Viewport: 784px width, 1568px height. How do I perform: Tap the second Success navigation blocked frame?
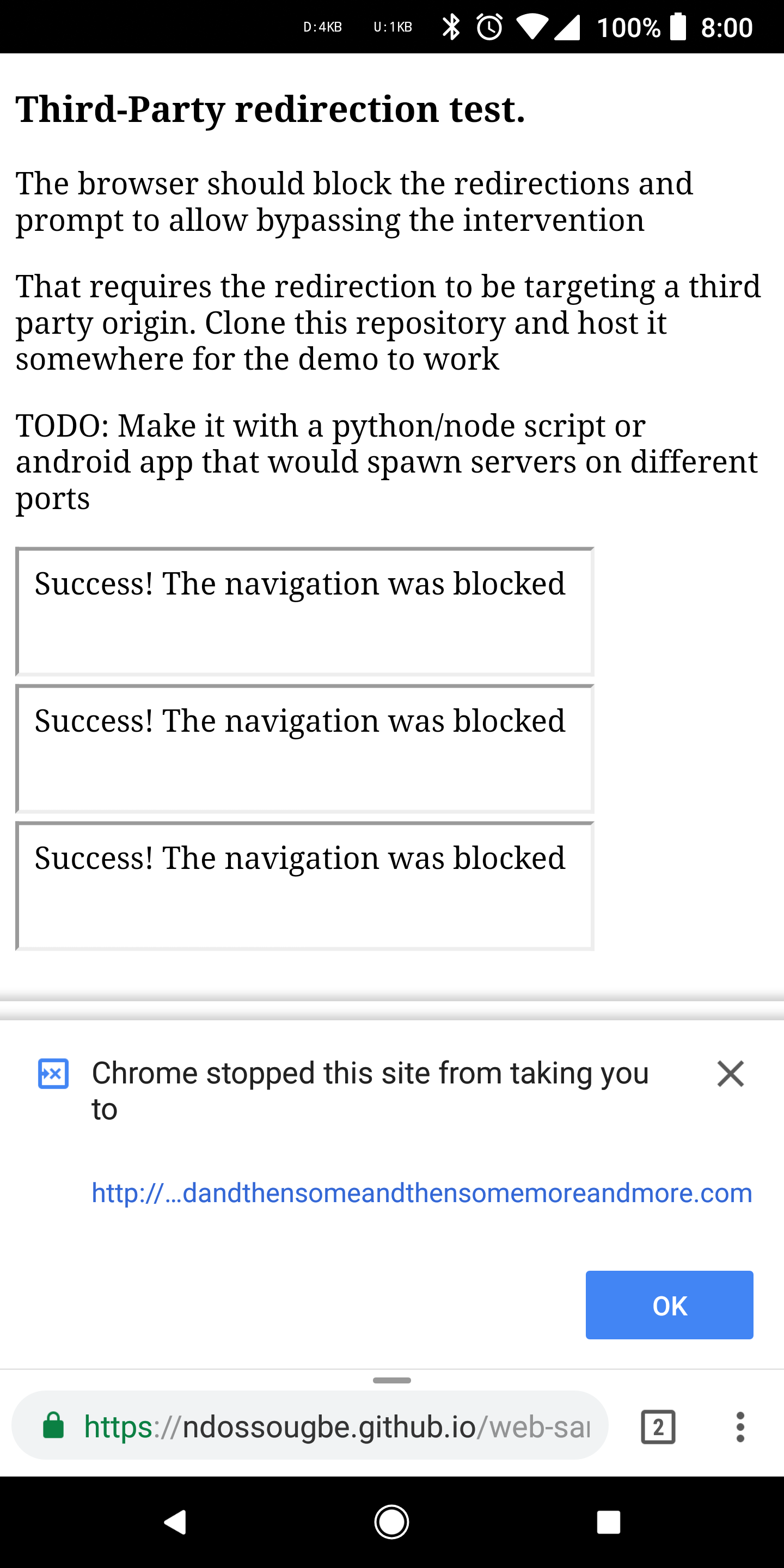click(304, 748)
